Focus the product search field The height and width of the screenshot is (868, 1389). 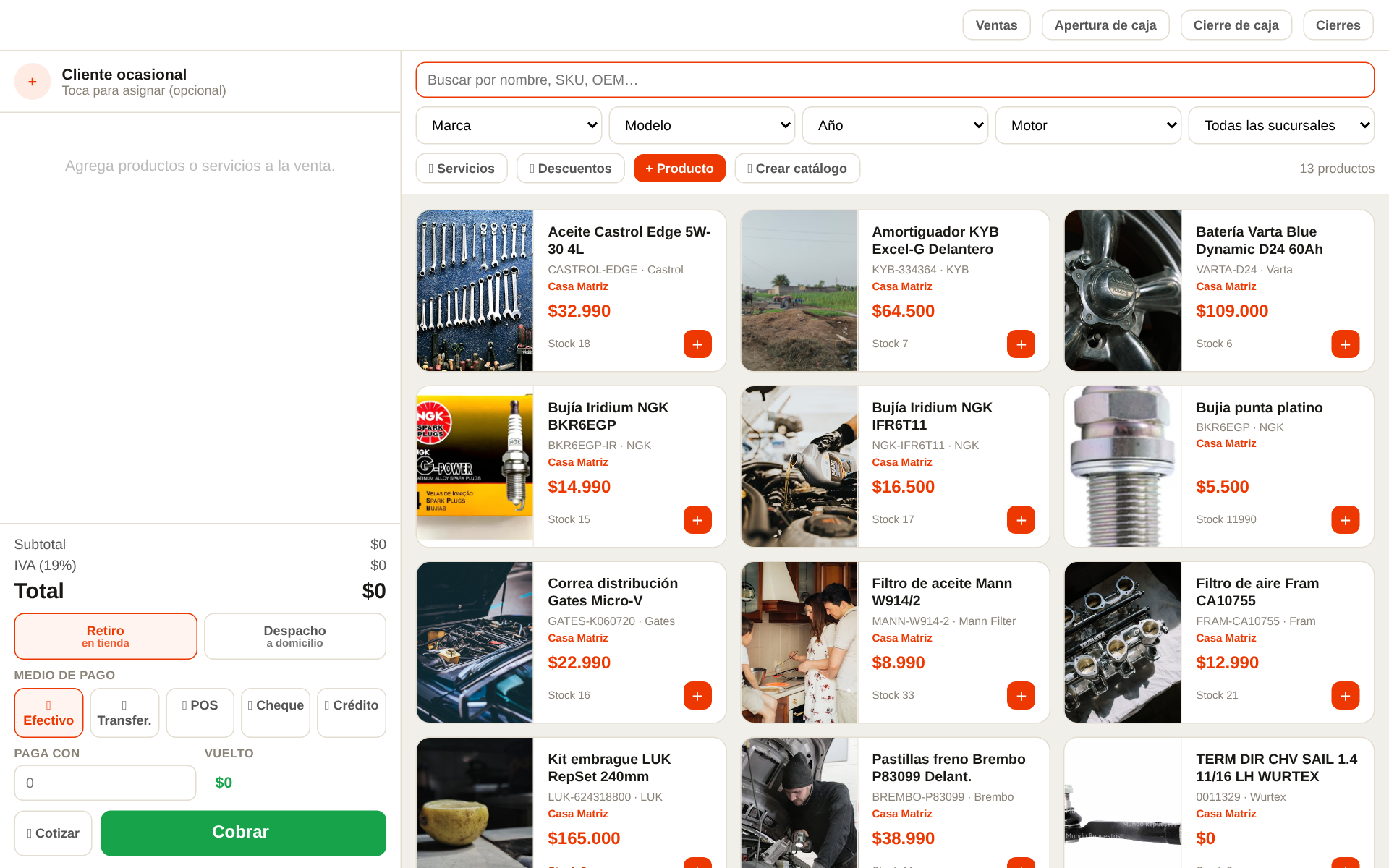(895, 80)
